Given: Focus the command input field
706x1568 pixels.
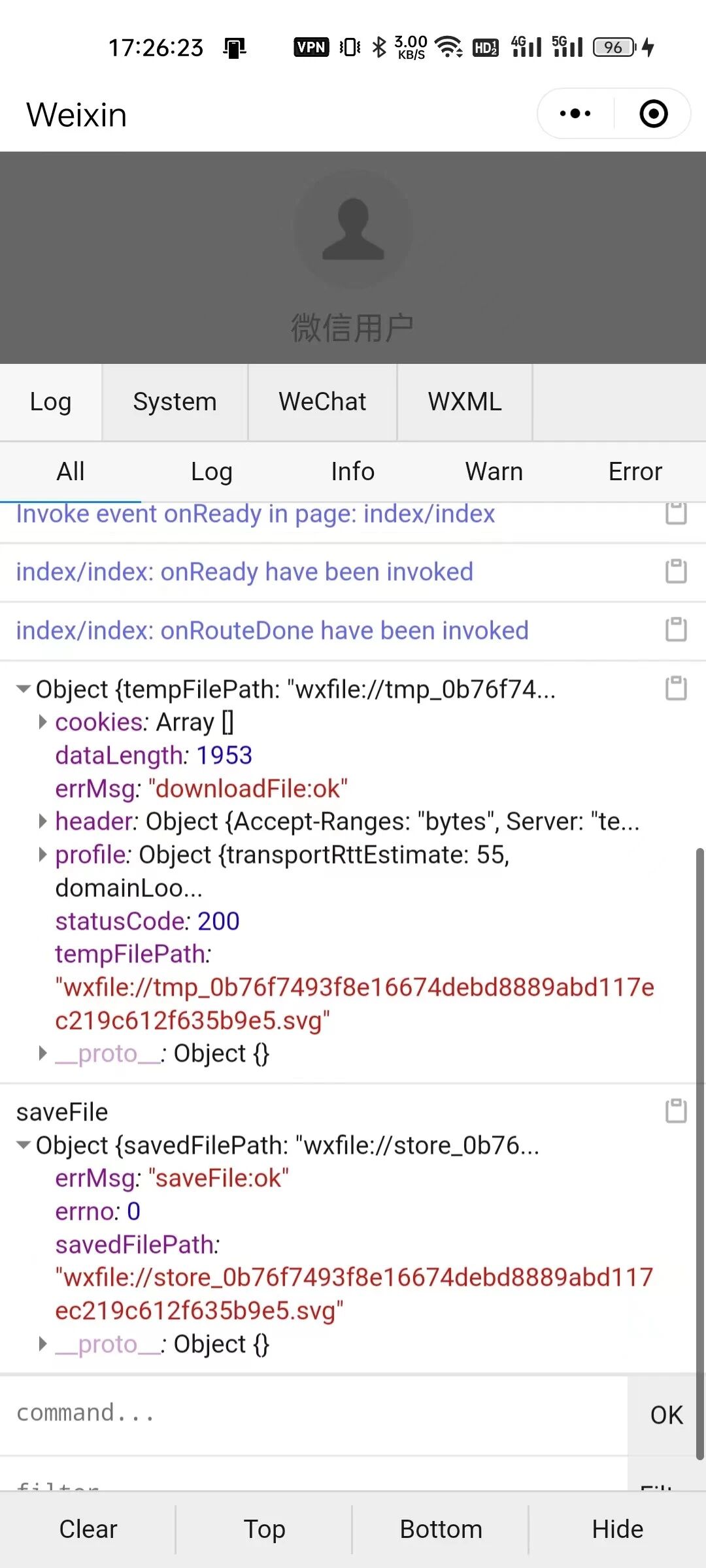Looking at the screenshot, I should click(314, 1414).
